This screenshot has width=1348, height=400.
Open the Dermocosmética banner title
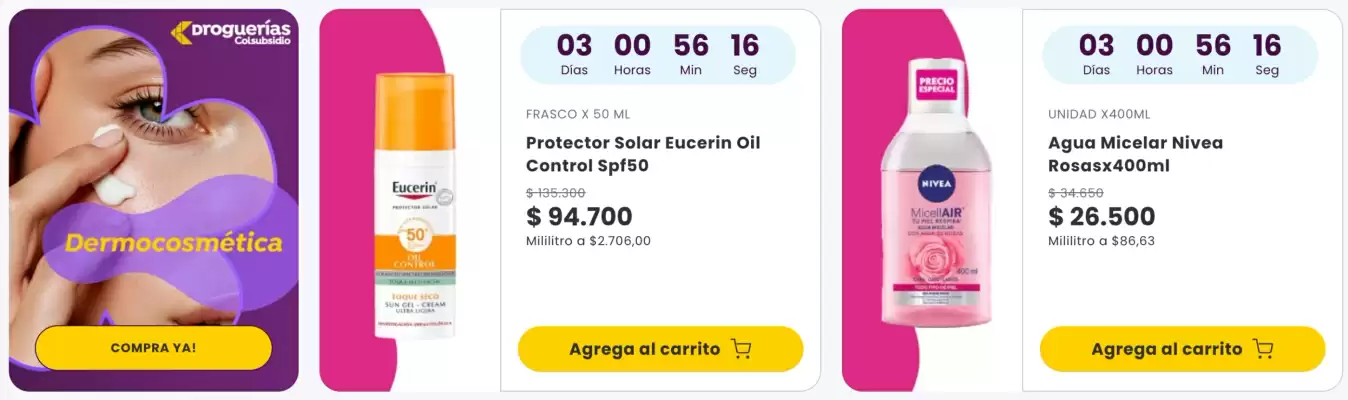[174, 242]
